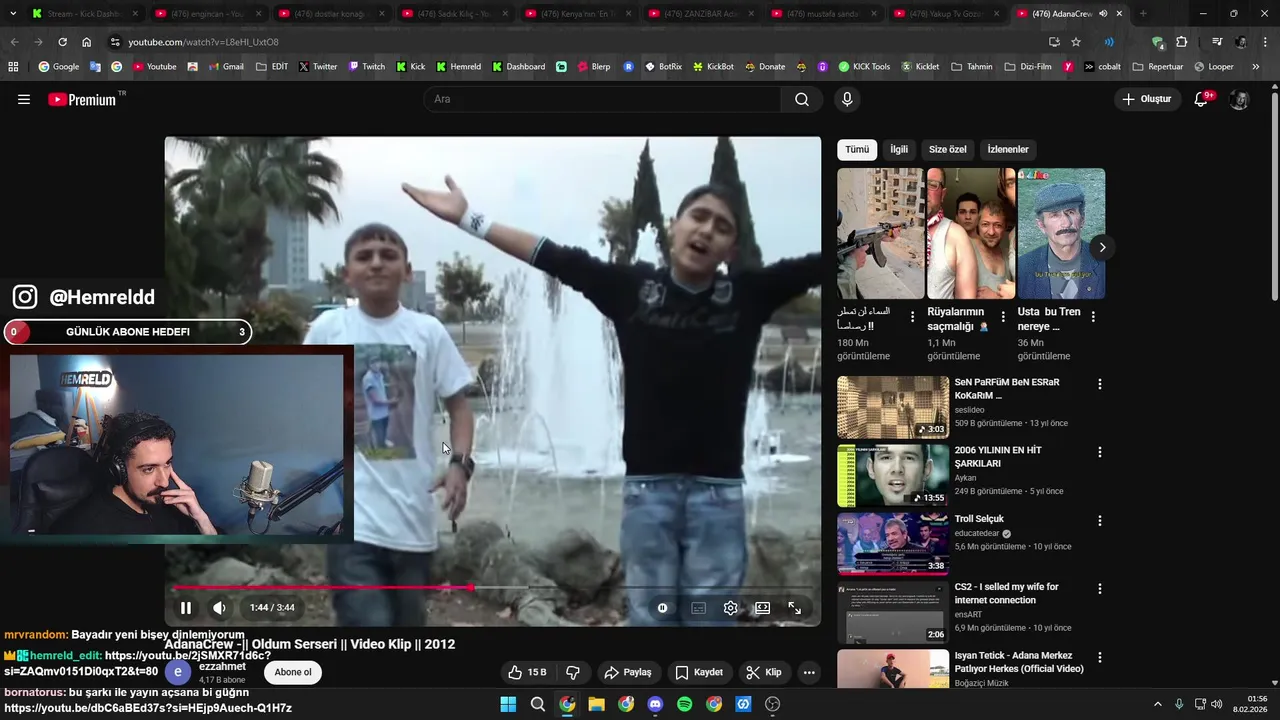1280x720 pixels.
Task: Open options for Rüyalarımın saçmalığı Short
Action: 1003,317
